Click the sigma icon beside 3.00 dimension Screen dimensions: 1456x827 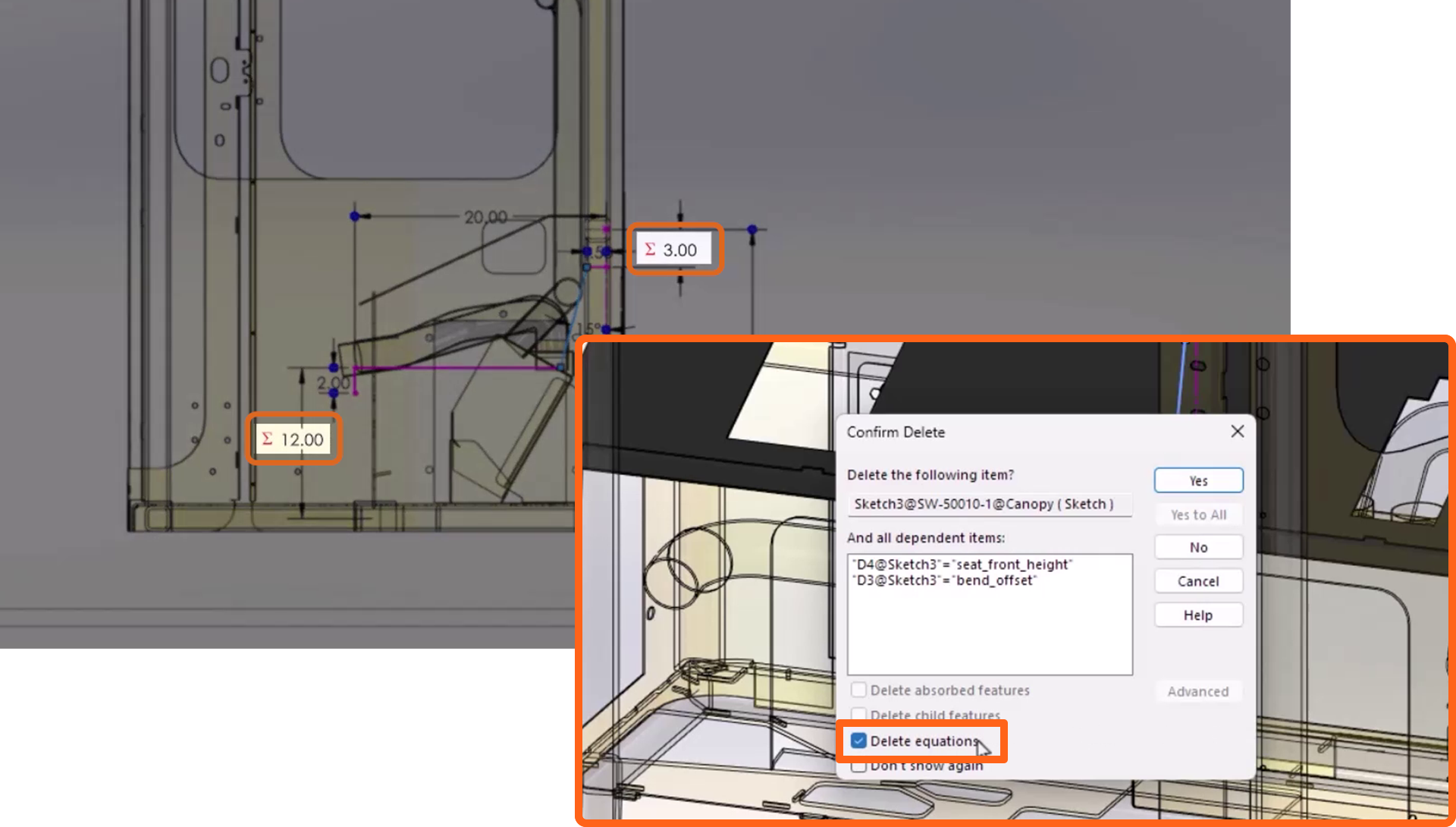click(x=650, y=249)
